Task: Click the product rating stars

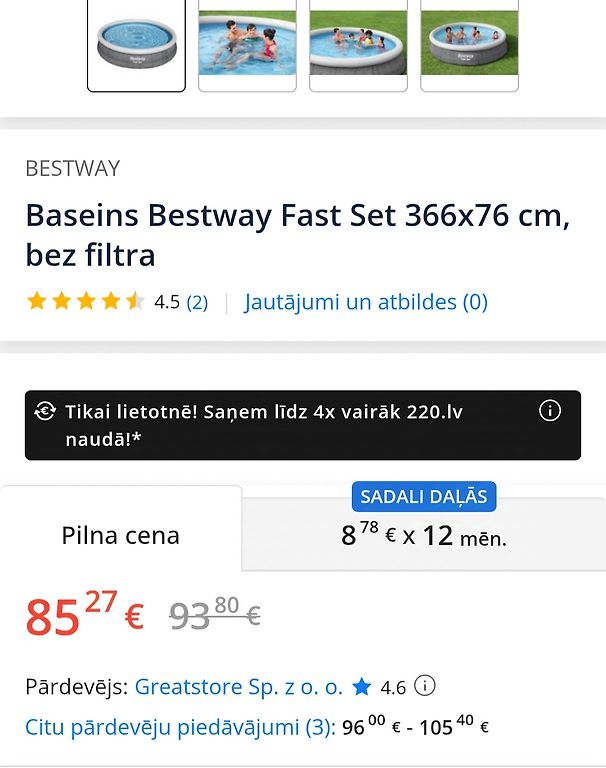Action: point(85,301)
